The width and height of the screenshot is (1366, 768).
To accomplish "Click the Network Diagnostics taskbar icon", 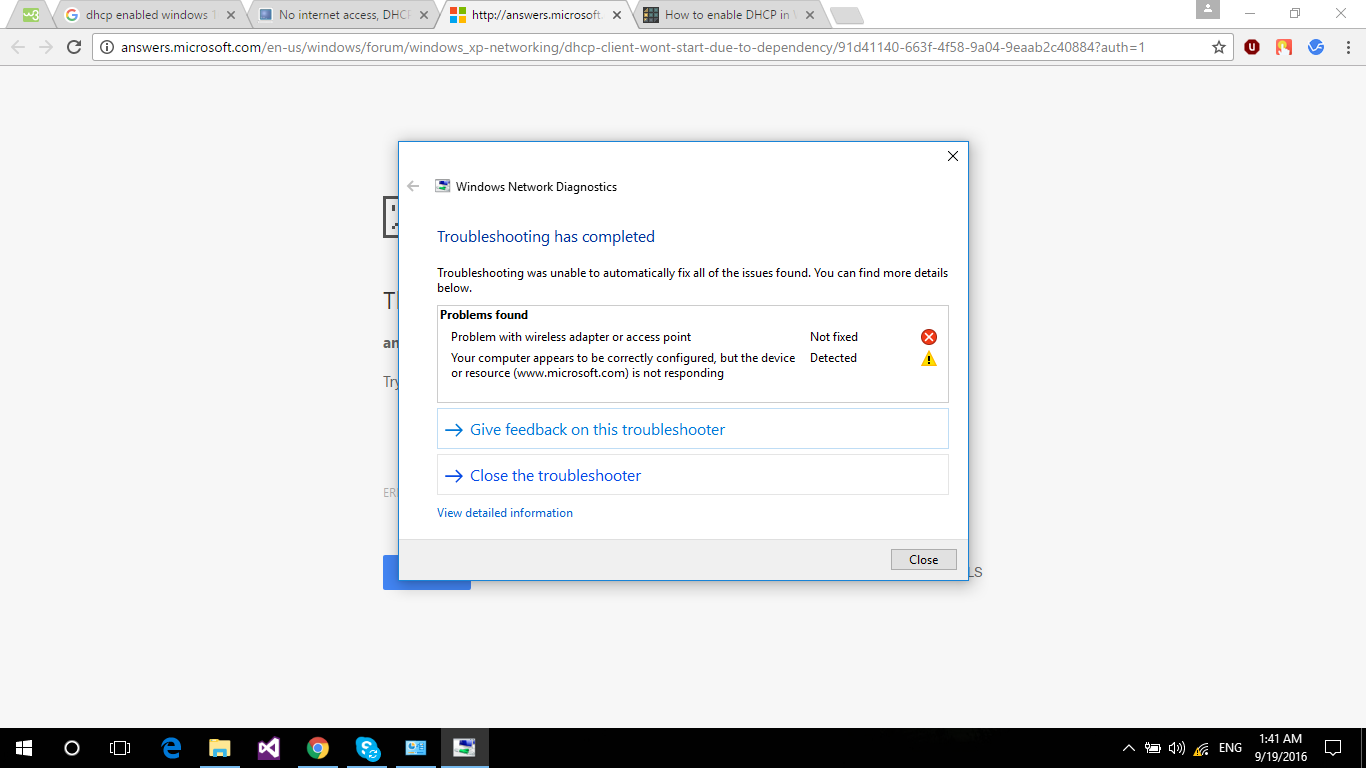I will (x=465, y=748).
